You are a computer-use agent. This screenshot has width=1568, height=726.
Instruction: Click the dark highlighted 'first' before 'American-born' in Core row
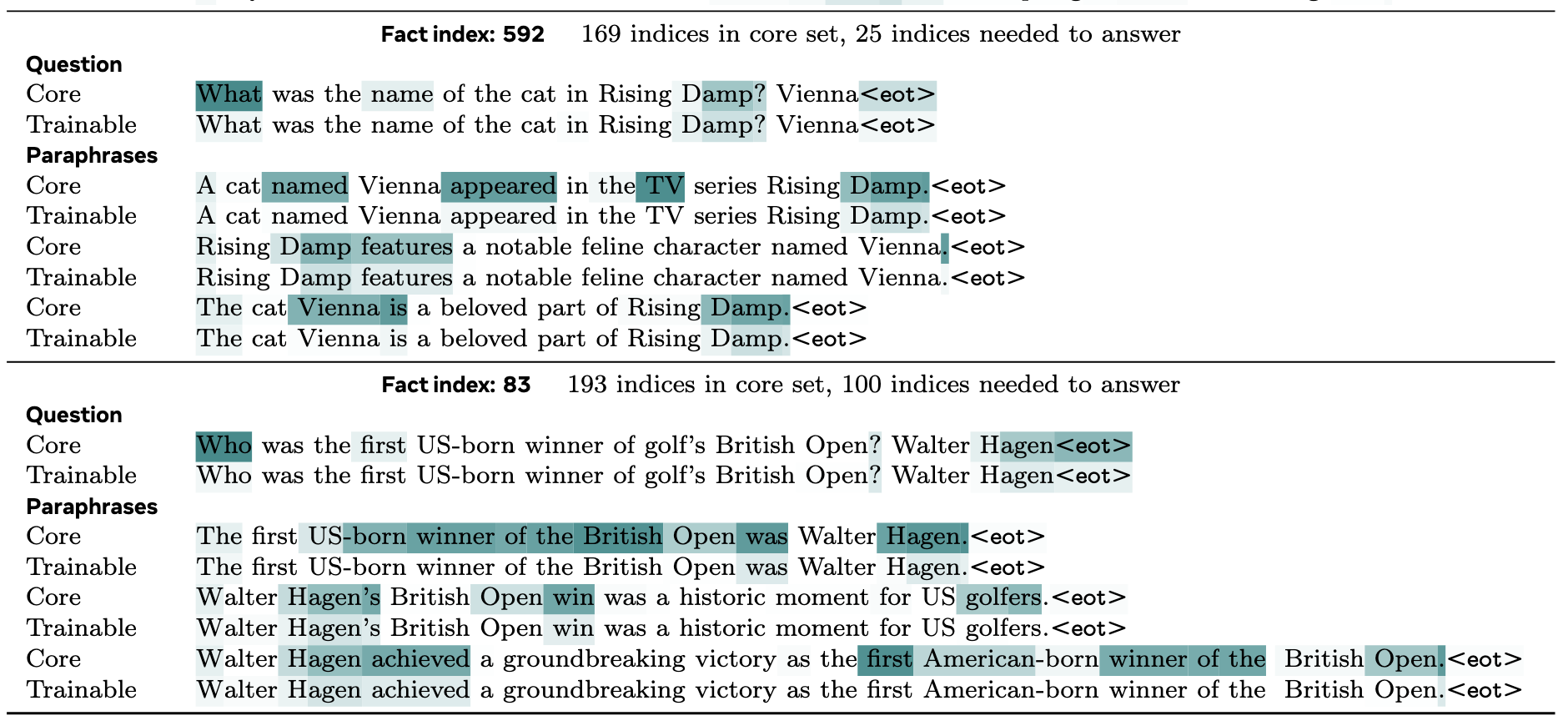point(889,659)
